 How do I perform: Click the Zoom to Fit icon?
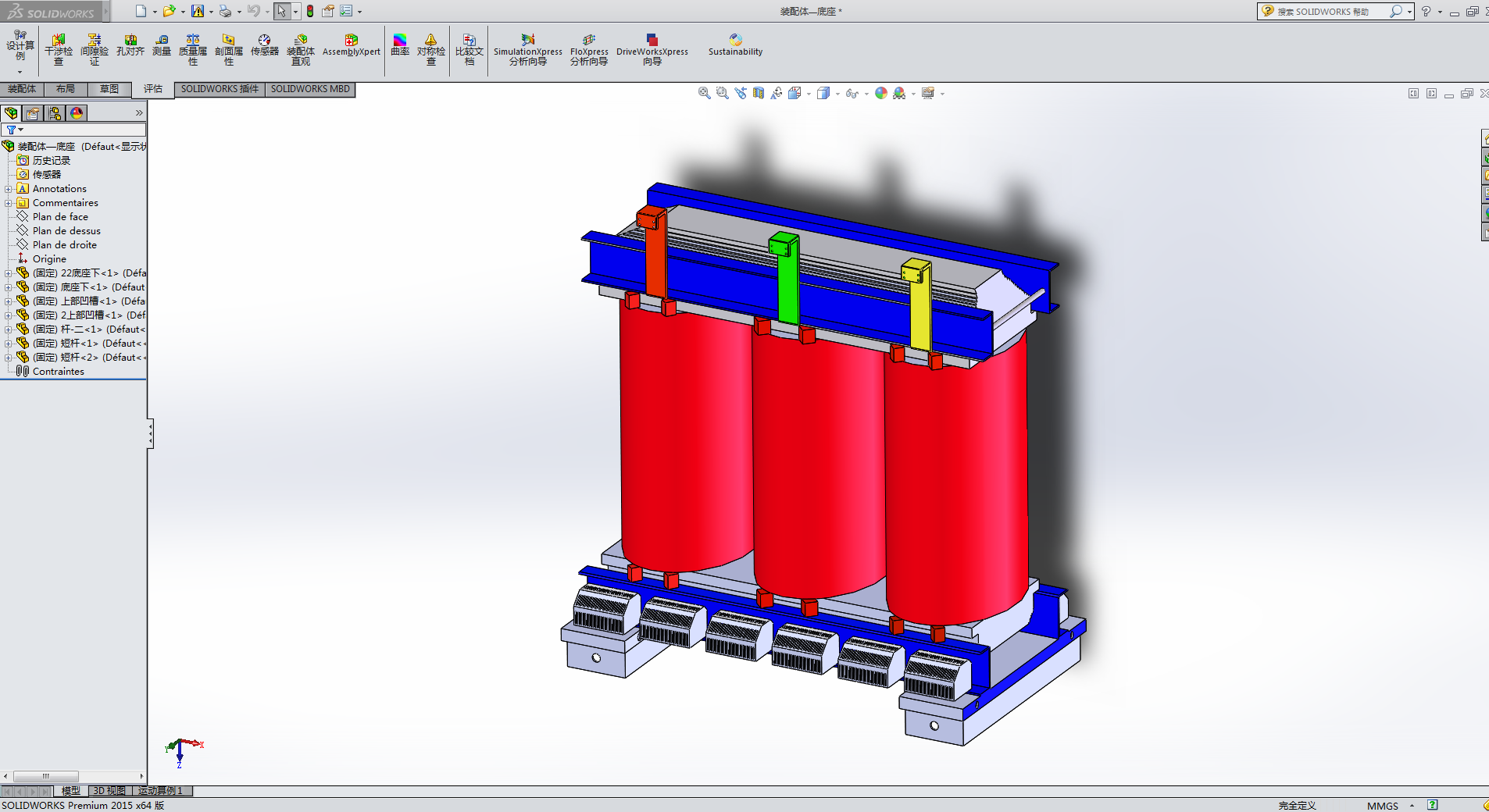pyautogui.click(x=704, y=93)
